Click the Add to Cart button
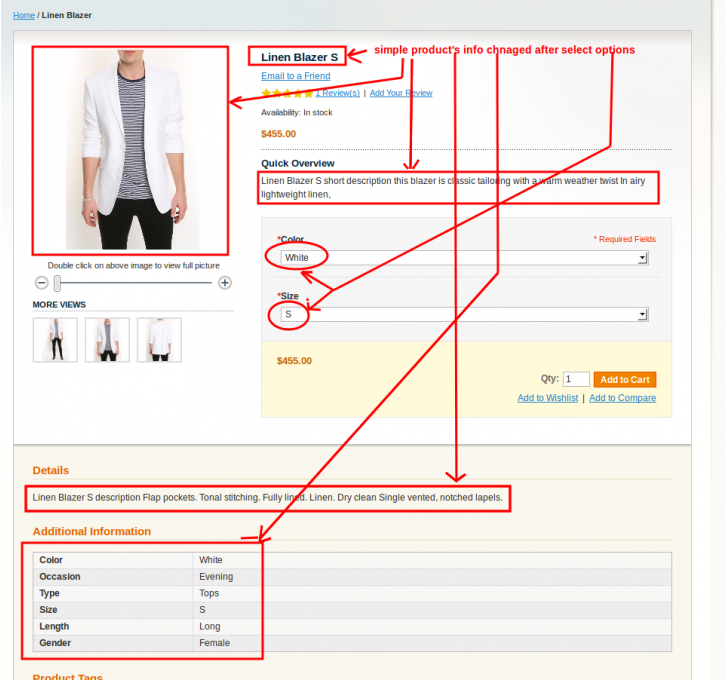Image resolution: width=725 pixels, height=680 pixels. coord(625,380)
